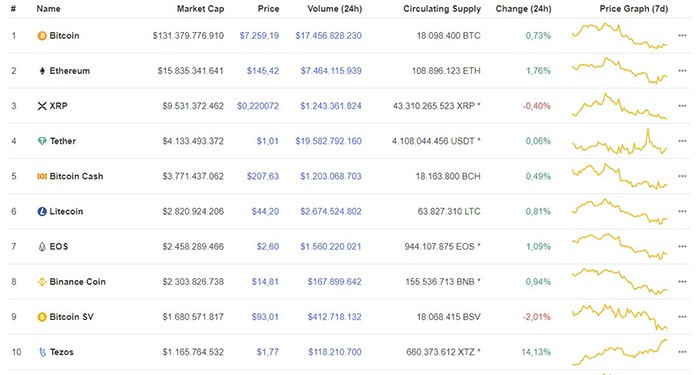Open the XRP coin name link
This screenshot has height=375, width=700.
(x=58, y=106)
